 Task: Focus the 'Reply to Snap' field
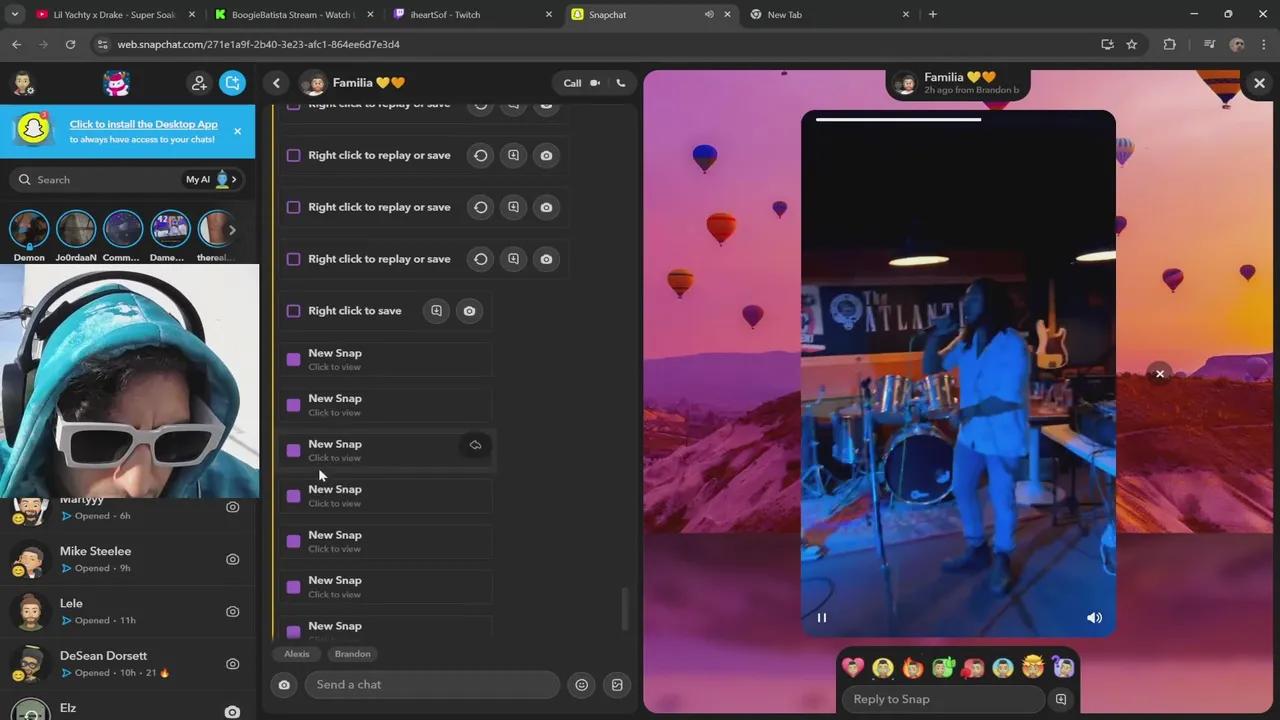[x=942, y=699]
